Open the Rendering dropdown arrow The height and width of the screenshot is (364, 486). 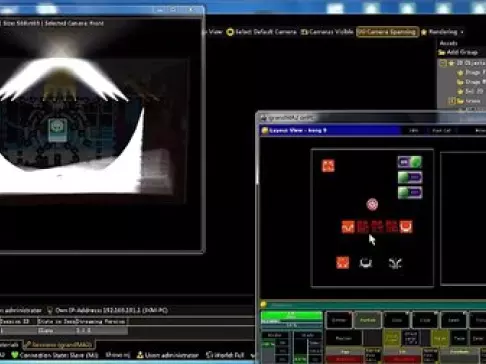462,32
